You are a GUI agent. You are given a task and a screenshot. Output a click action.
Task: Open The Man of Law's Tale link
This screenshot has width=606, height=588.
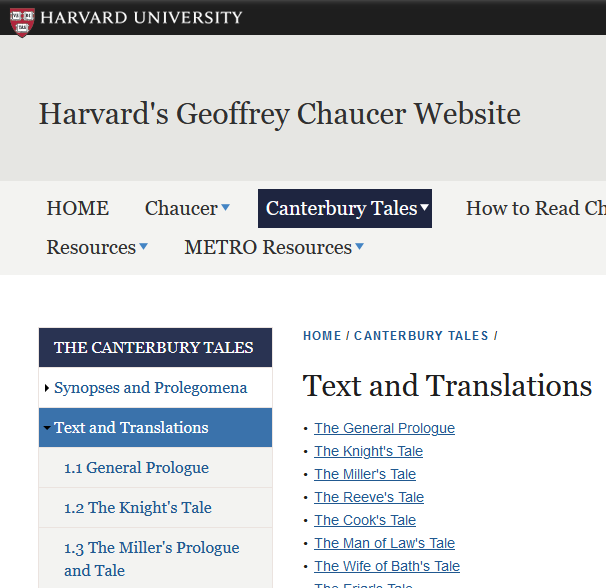click(384, 543)
